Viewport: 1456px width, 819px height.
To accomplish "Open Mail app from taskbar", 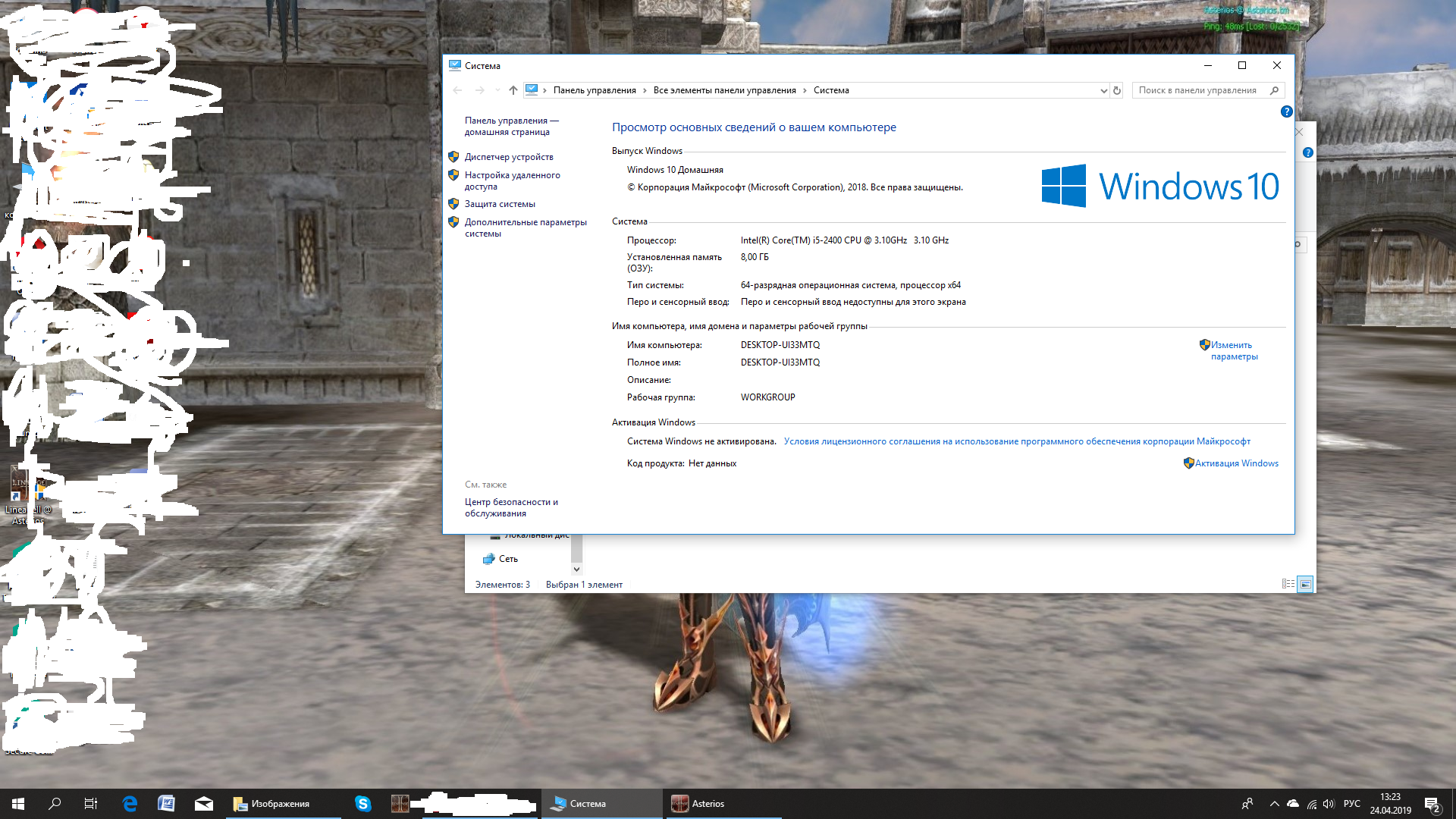I will pos(203,804).
